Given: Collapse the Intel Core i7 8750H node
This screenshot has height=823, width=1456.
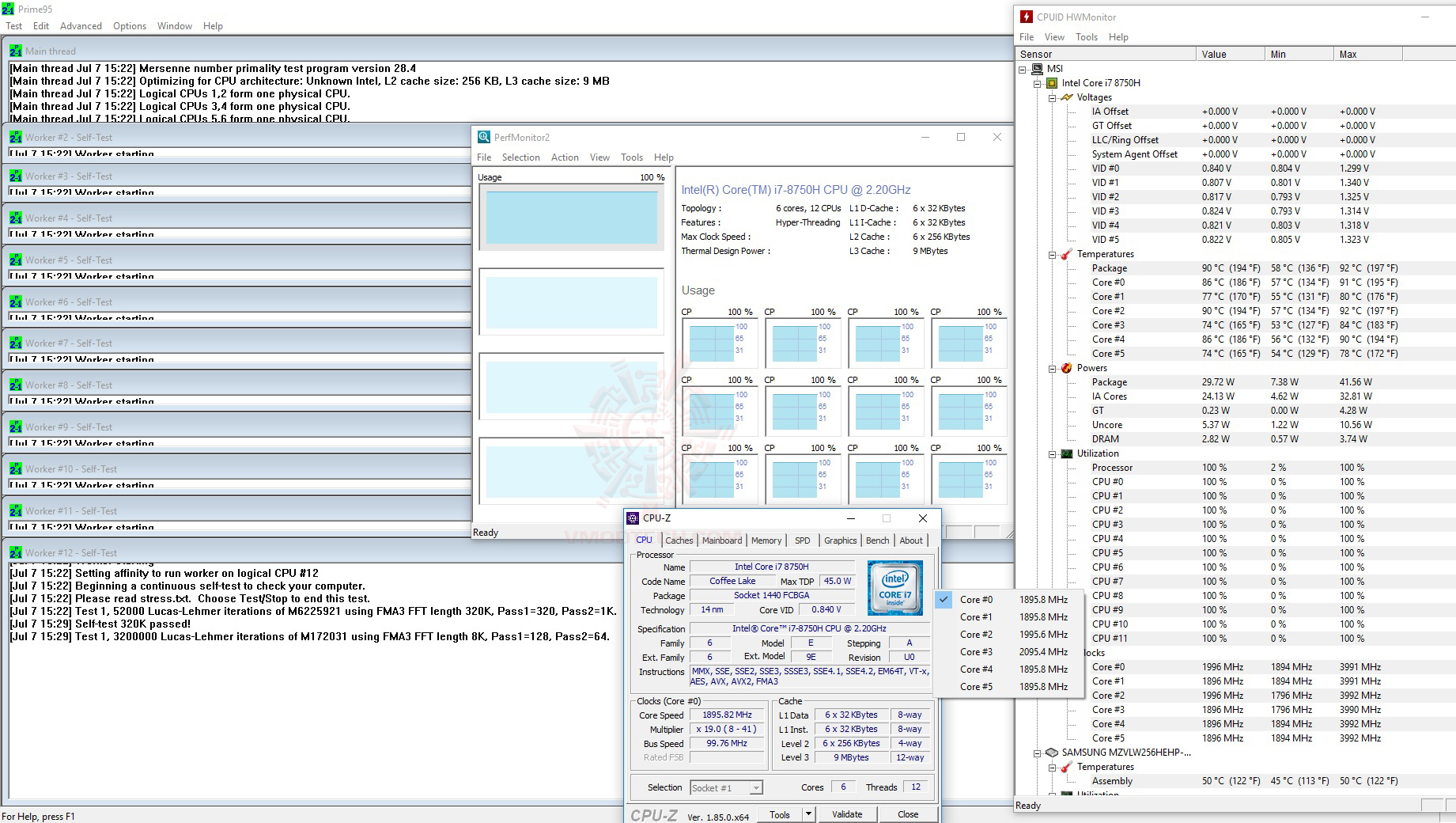Looking at the screenshot, I should 1038,83.
